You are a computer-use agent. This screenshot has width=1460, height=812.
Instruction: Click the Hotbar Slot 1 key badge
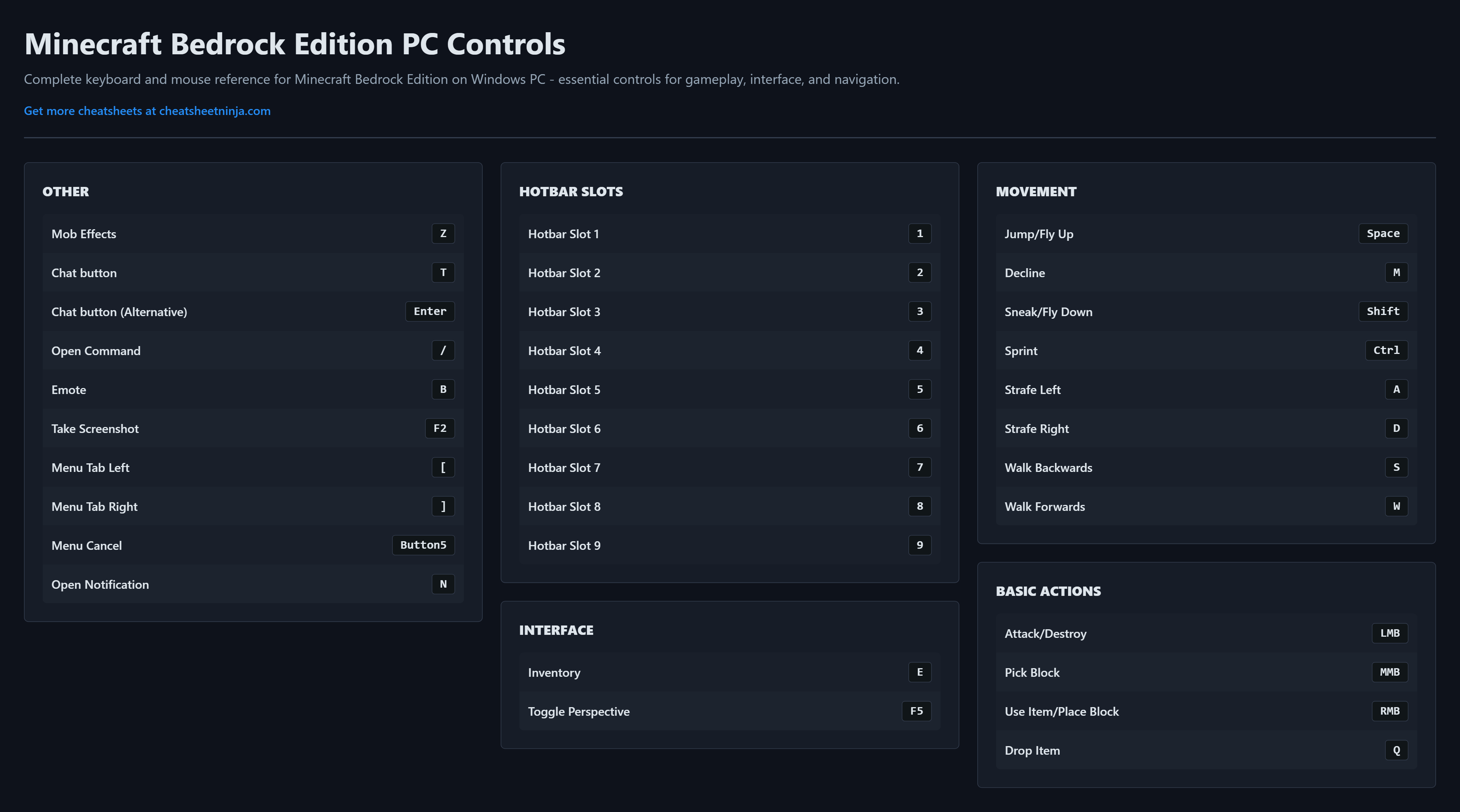919,233
